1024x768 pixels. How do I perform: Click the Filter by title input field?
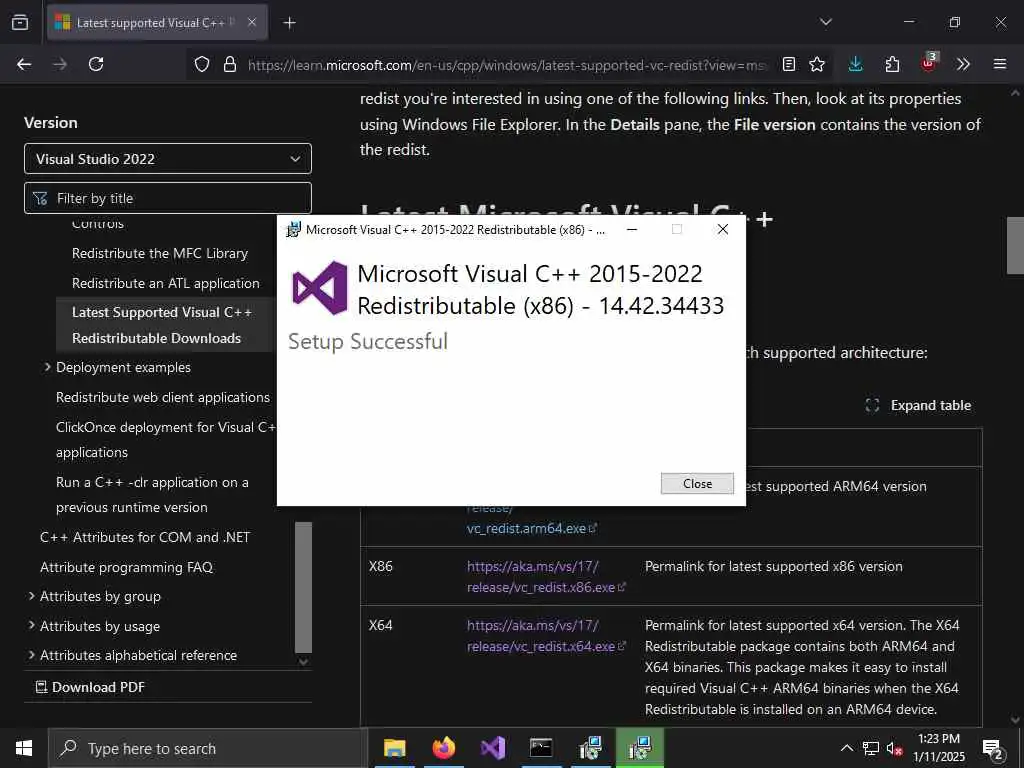[168, 198]
